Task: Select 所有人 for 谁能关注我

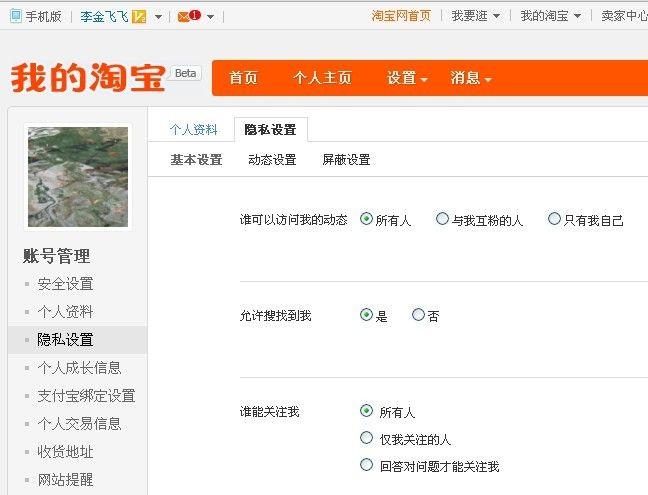Action: (x=366, y=410)
